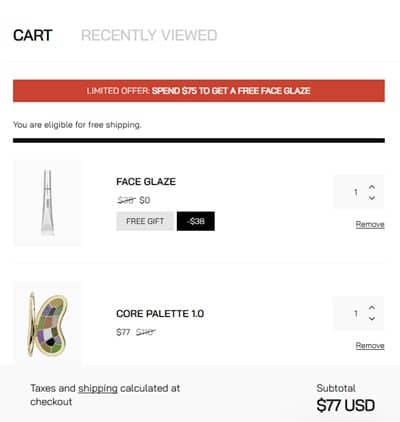Remove Core Palette 1.0 from cart
This screenshot has height=422, width=400.
pyautogui.click(x=370, y=345)
